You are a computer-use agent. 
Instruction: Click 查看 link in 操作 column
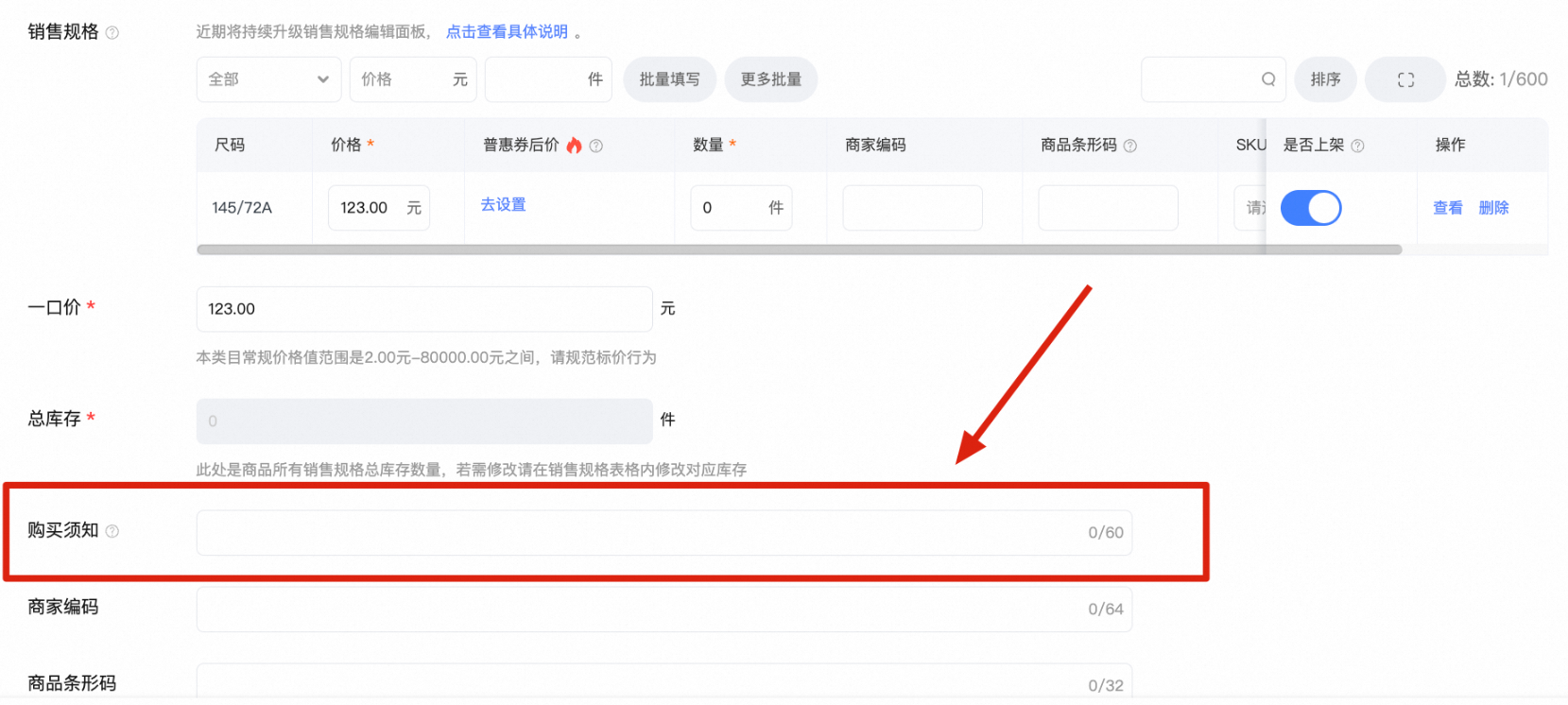tap(1448, 208)
